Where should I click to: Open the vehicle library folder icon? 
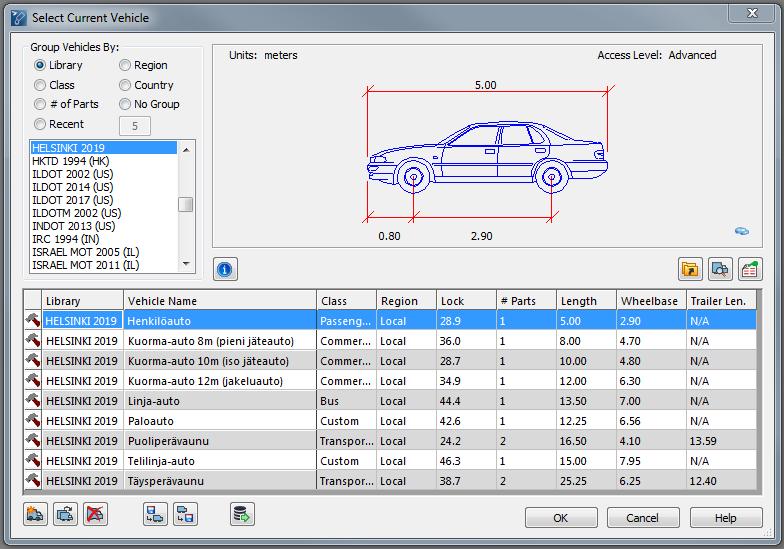690,270
